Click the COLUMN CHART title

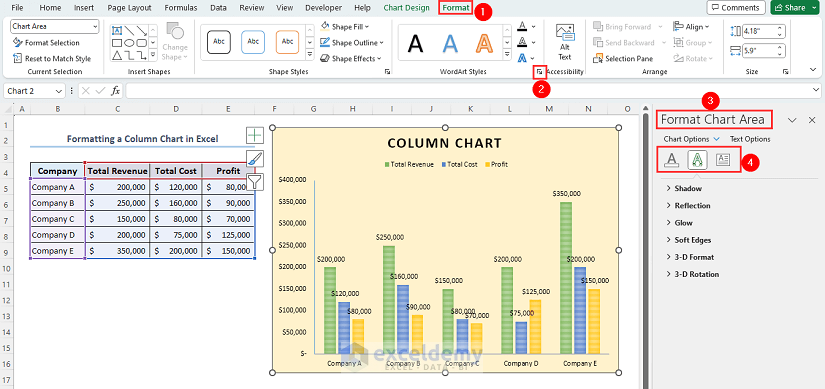(445, 143)
